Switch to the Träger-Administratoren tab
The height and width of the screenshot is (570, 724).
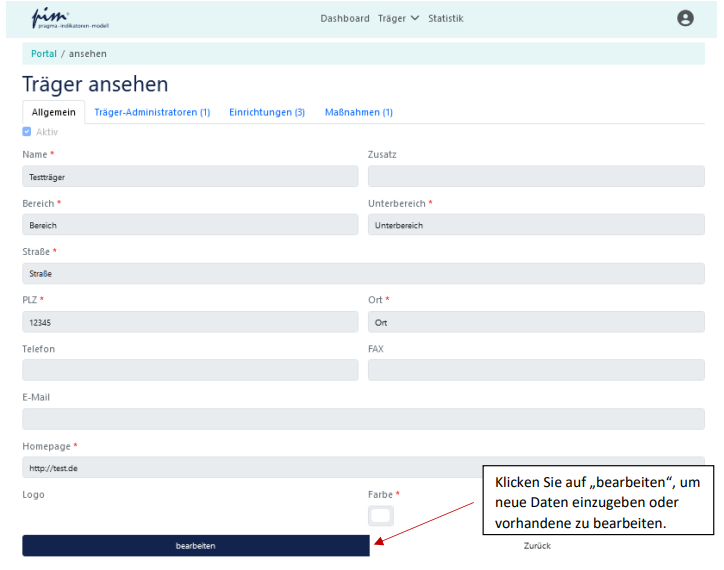pyautogui.click(x=152, y=112)
